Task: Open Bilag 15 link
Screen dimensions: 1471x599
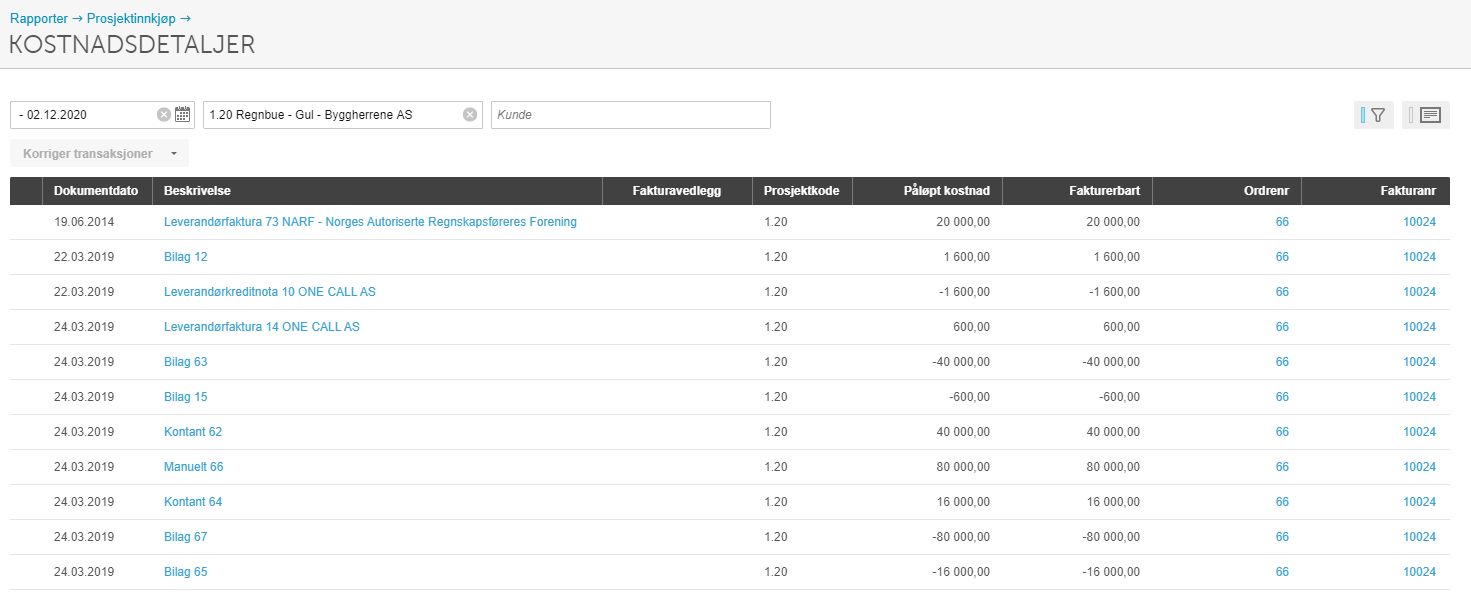Action: coord(186,397)
